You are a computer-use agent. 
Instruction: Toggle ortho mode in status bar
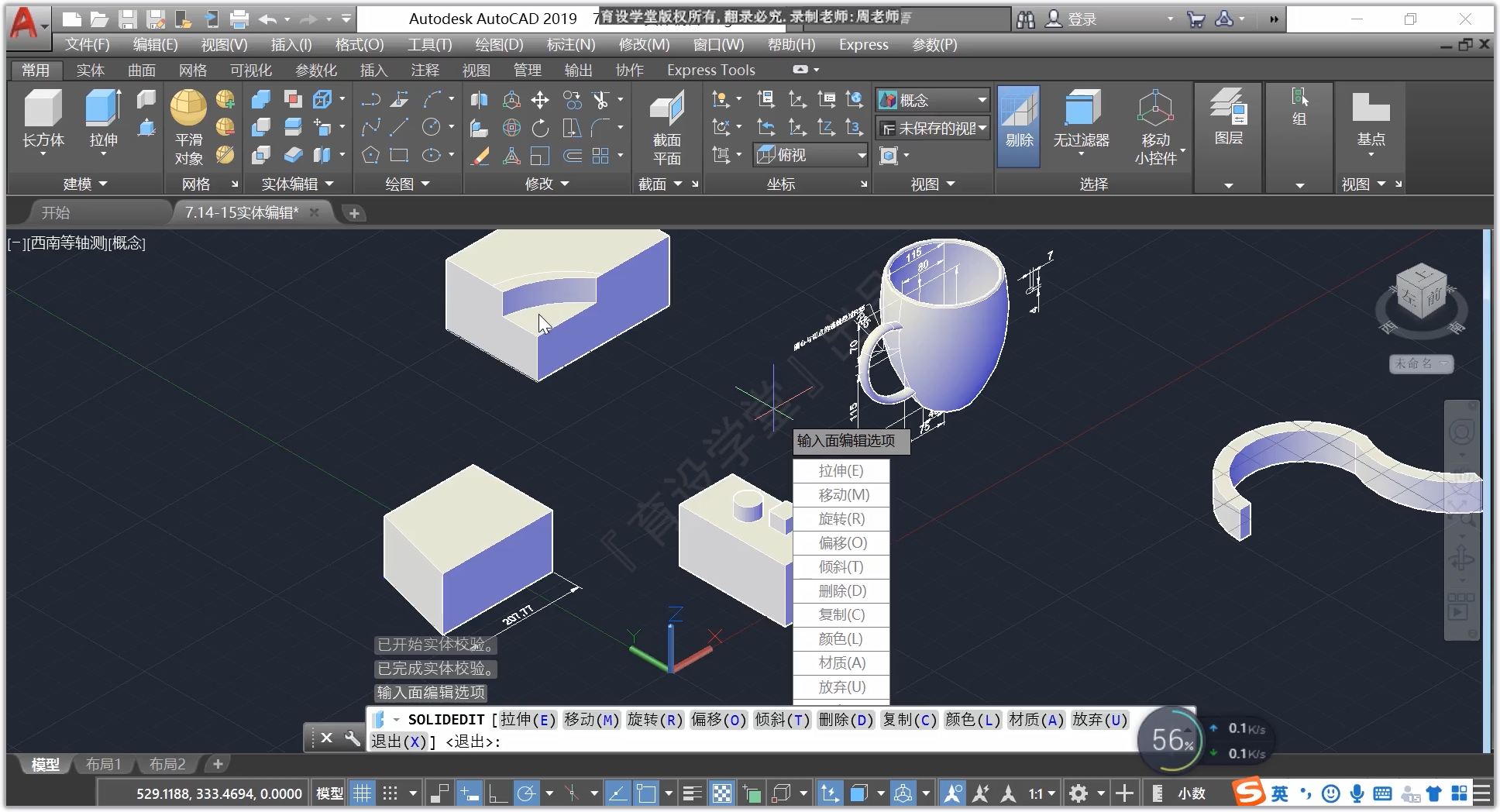(x=497, y=793)
